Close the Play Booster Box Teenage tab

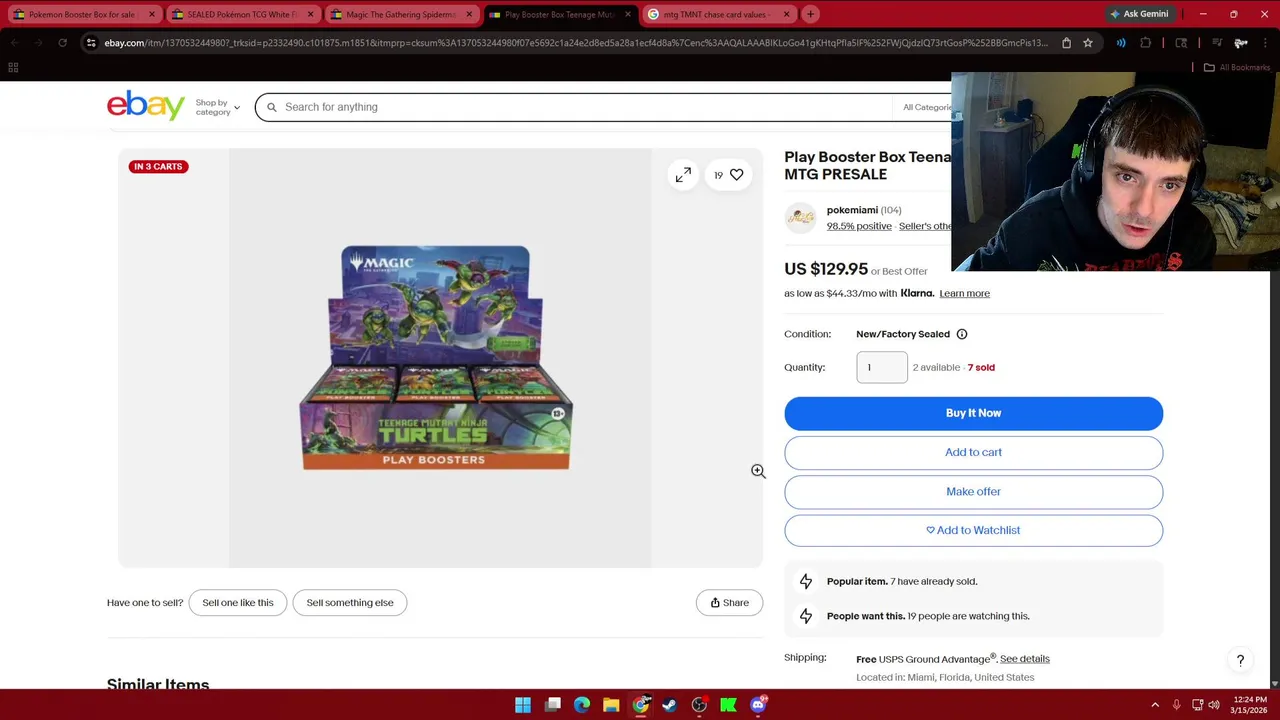click(x=628, y=14)
